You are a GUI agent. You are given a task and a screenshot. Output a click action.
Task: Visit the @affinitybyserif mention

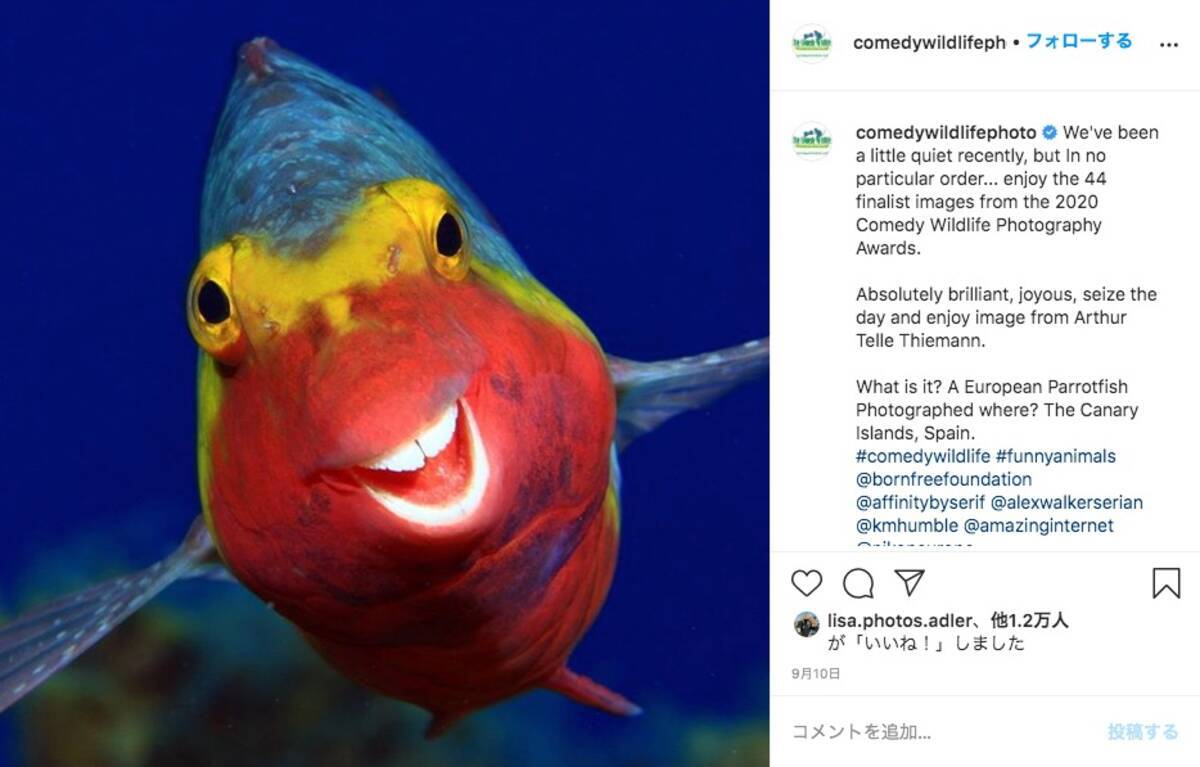919,502
